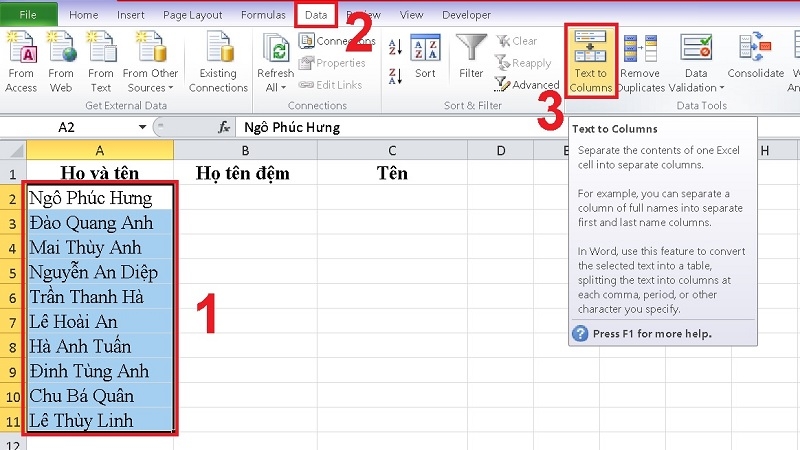800x450 pixels.
Task: Select row 1 header
Action: click(13, 173)
